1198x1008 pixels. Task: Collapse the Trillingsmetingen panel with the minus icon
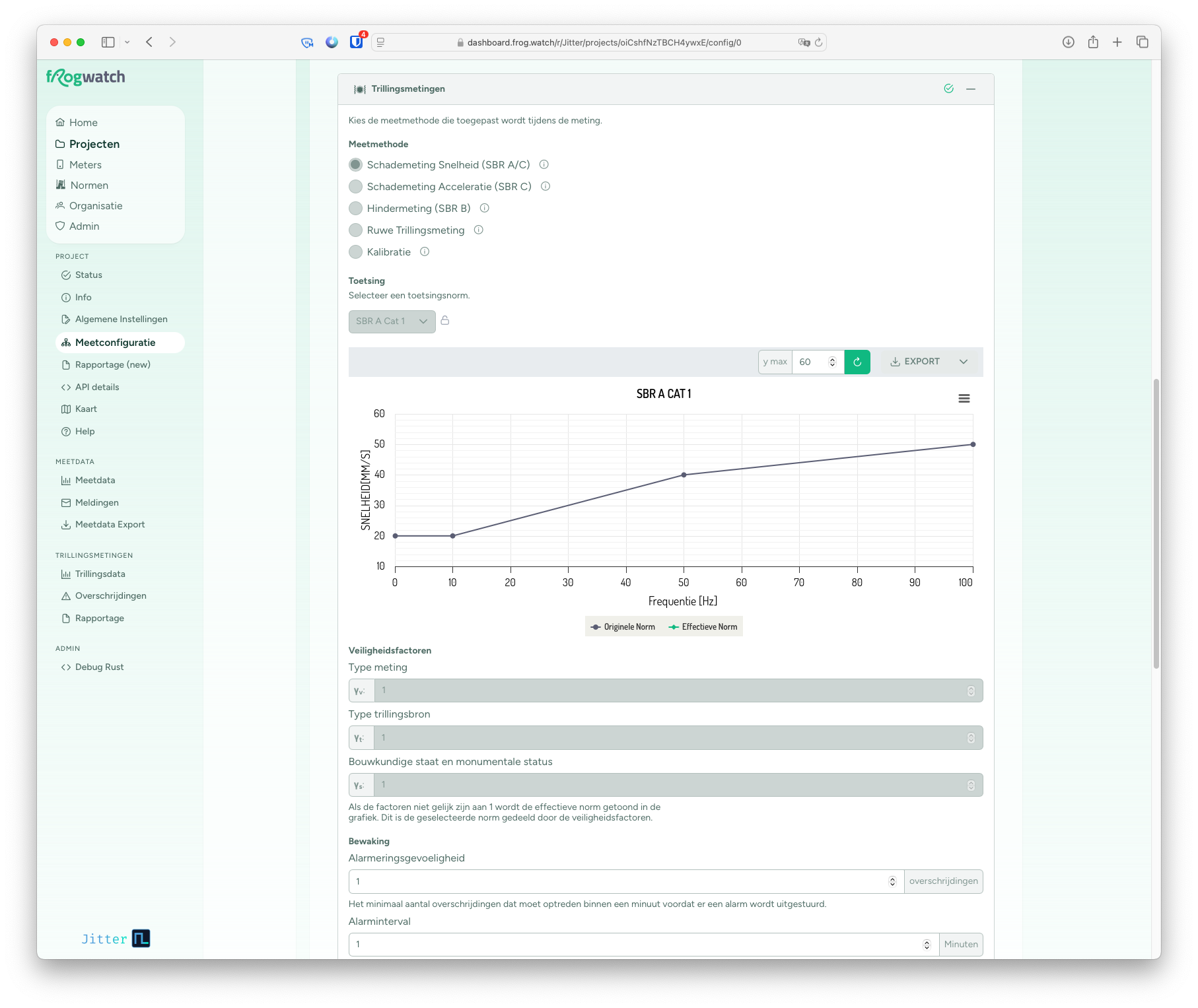pos(971,89)
